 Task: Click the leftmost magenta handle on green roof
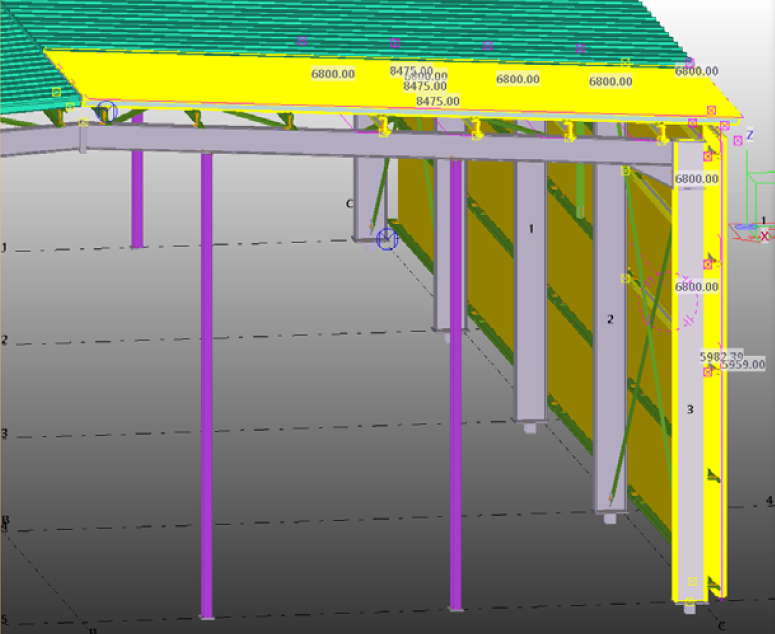point(302,41)
